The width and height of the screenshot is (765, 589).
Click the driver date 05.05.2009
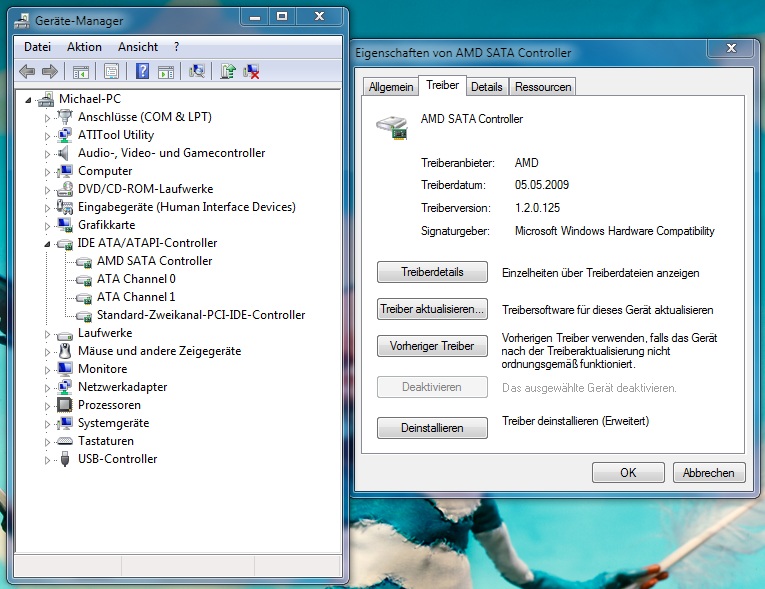(542, 185)
